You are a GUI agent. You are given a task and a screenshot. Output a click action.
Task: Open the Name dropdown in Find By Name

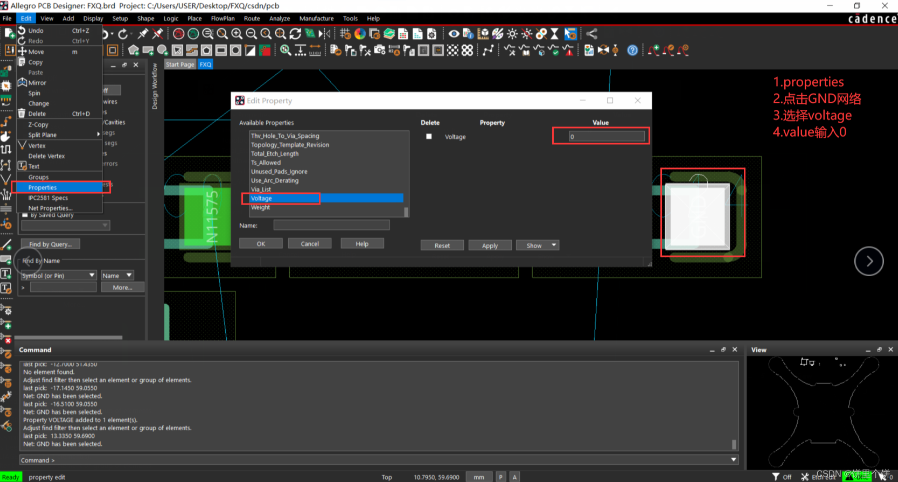point(117,275)
